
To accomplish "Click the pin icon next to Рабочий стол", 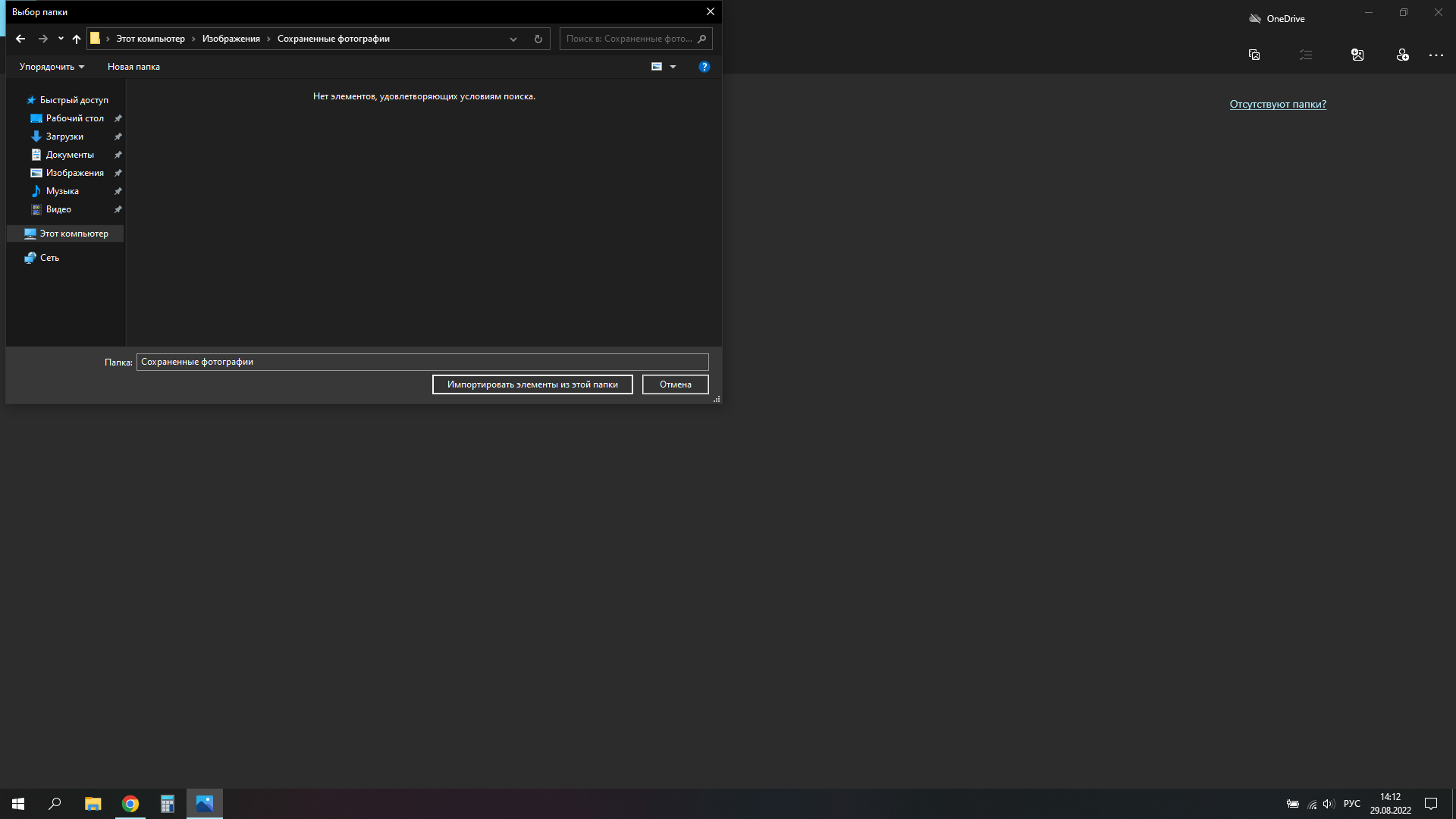I will (x=118, y=118).
